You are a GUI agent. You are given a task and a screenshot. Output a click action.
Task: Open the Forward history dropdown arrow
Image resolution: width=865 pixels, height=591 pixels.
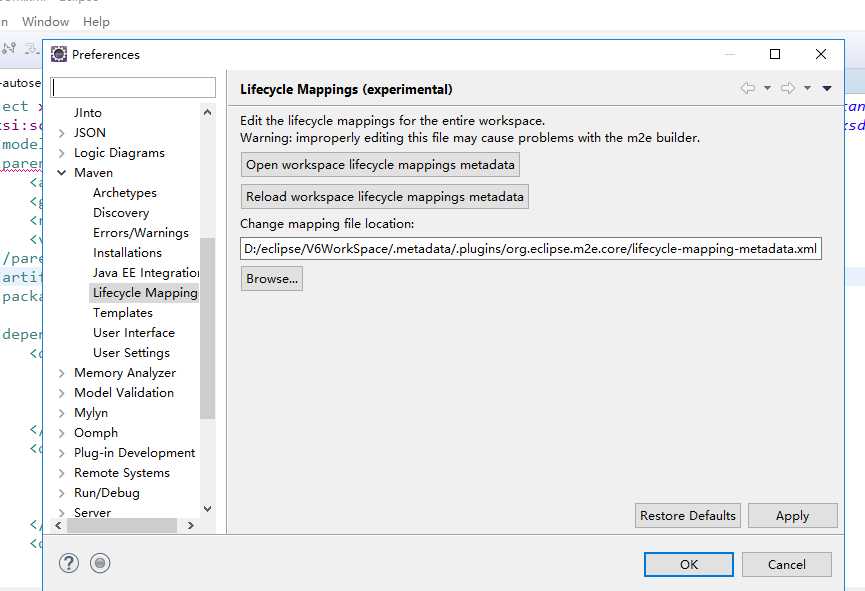pyautogui.click(x=807, y=88)
